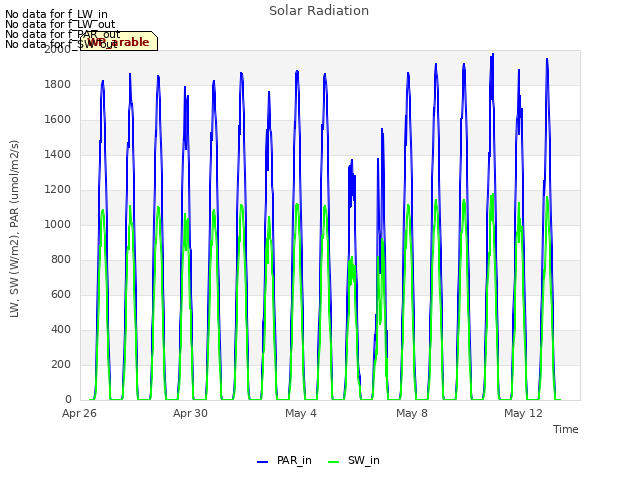The height and width of the screenshot is (480, 640).
Task: Click the blue PAR_in legend color marker
Action: pos(262,462)
